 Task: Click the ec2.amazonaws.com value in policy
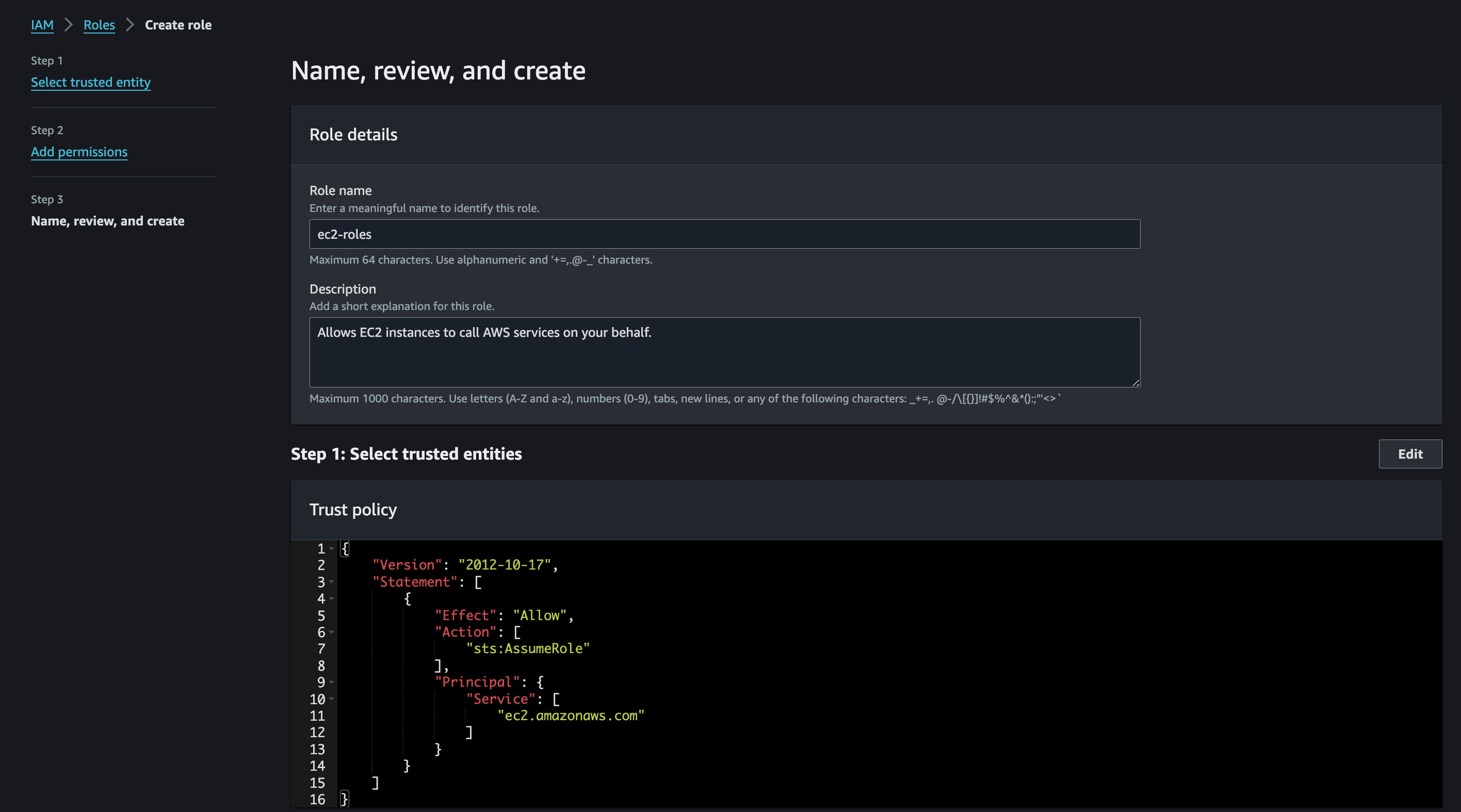point(571,716)
